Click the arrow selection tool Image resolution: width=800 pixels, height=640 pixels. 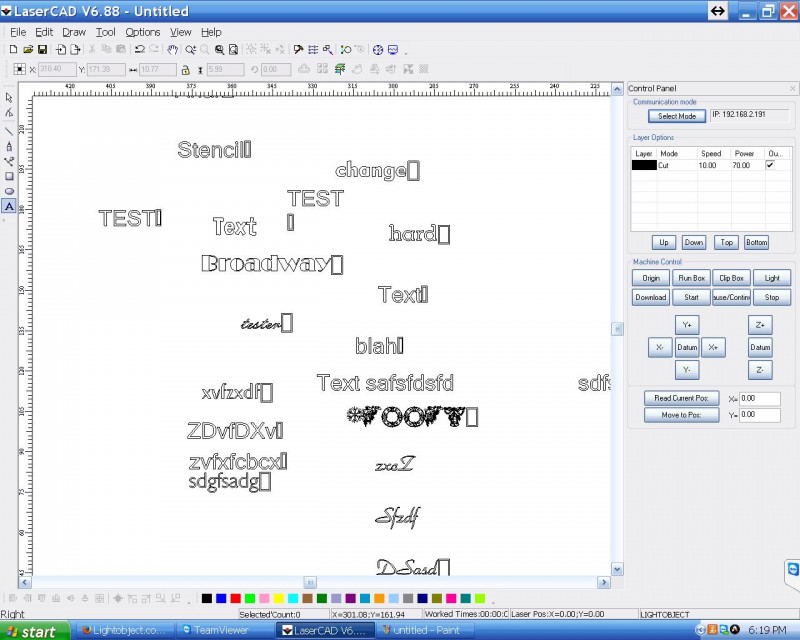point(9,98)
